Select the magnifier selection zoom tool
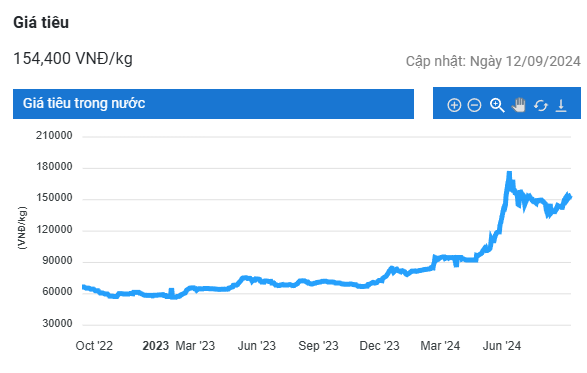 click(497, 105)
